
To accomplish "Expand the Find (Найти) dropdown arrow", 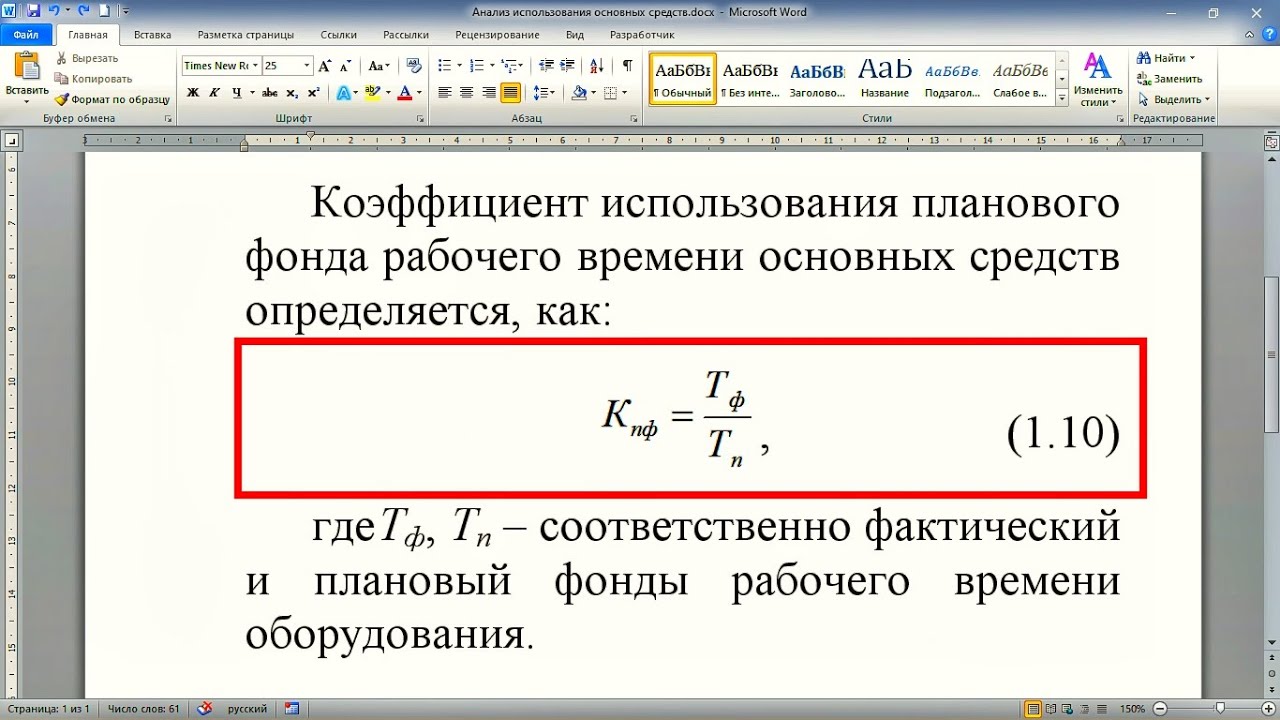I will [1192, 58].
